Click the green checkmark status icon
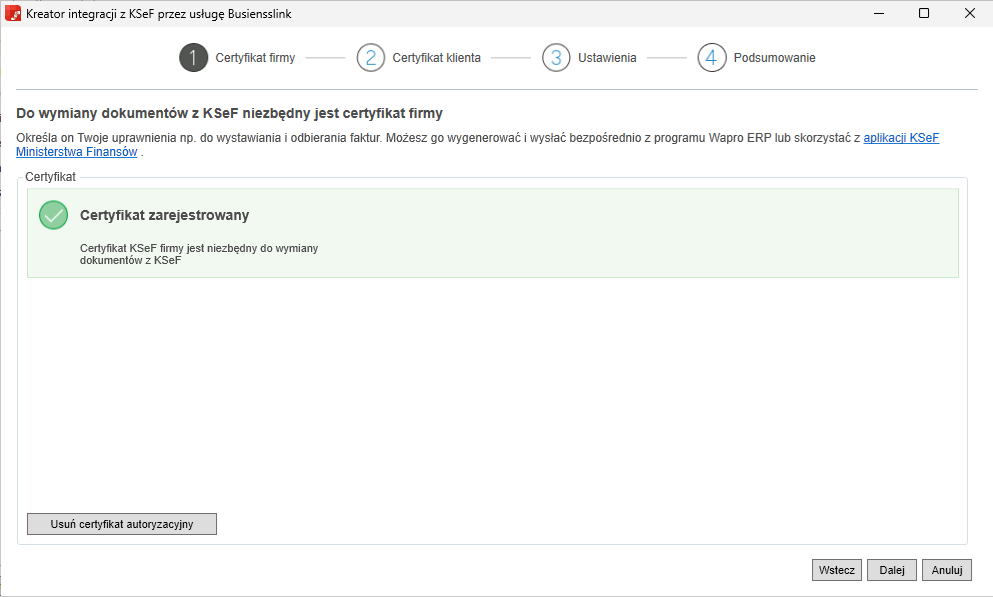This screenshot has height=597, width=993. (53, 215)
